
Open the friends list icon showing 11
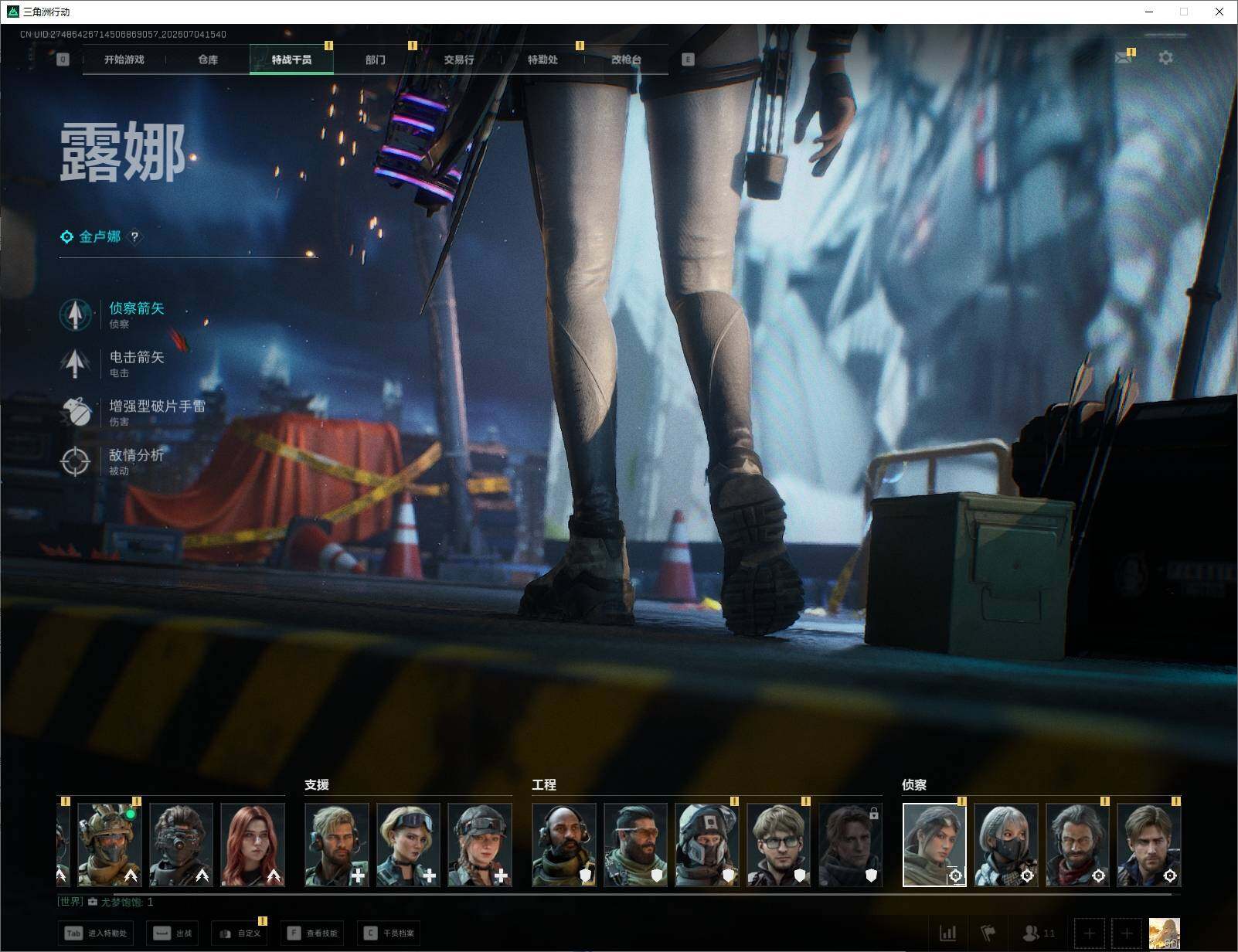click(1039, 933)
